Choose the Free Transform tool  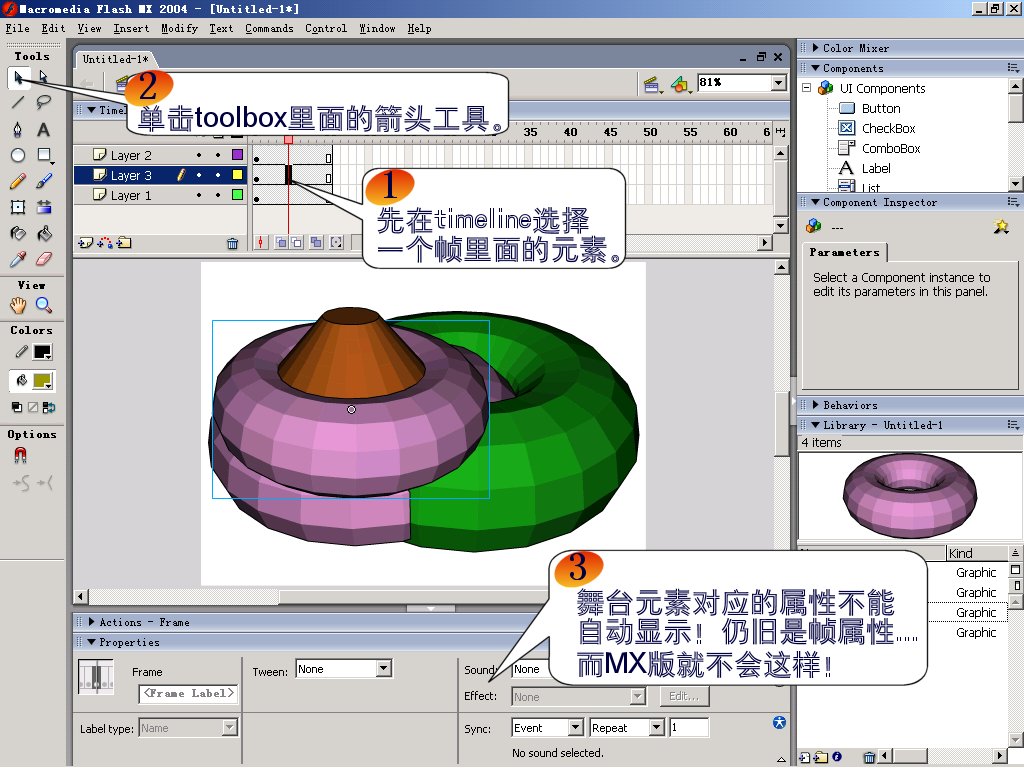pos(18,208)
